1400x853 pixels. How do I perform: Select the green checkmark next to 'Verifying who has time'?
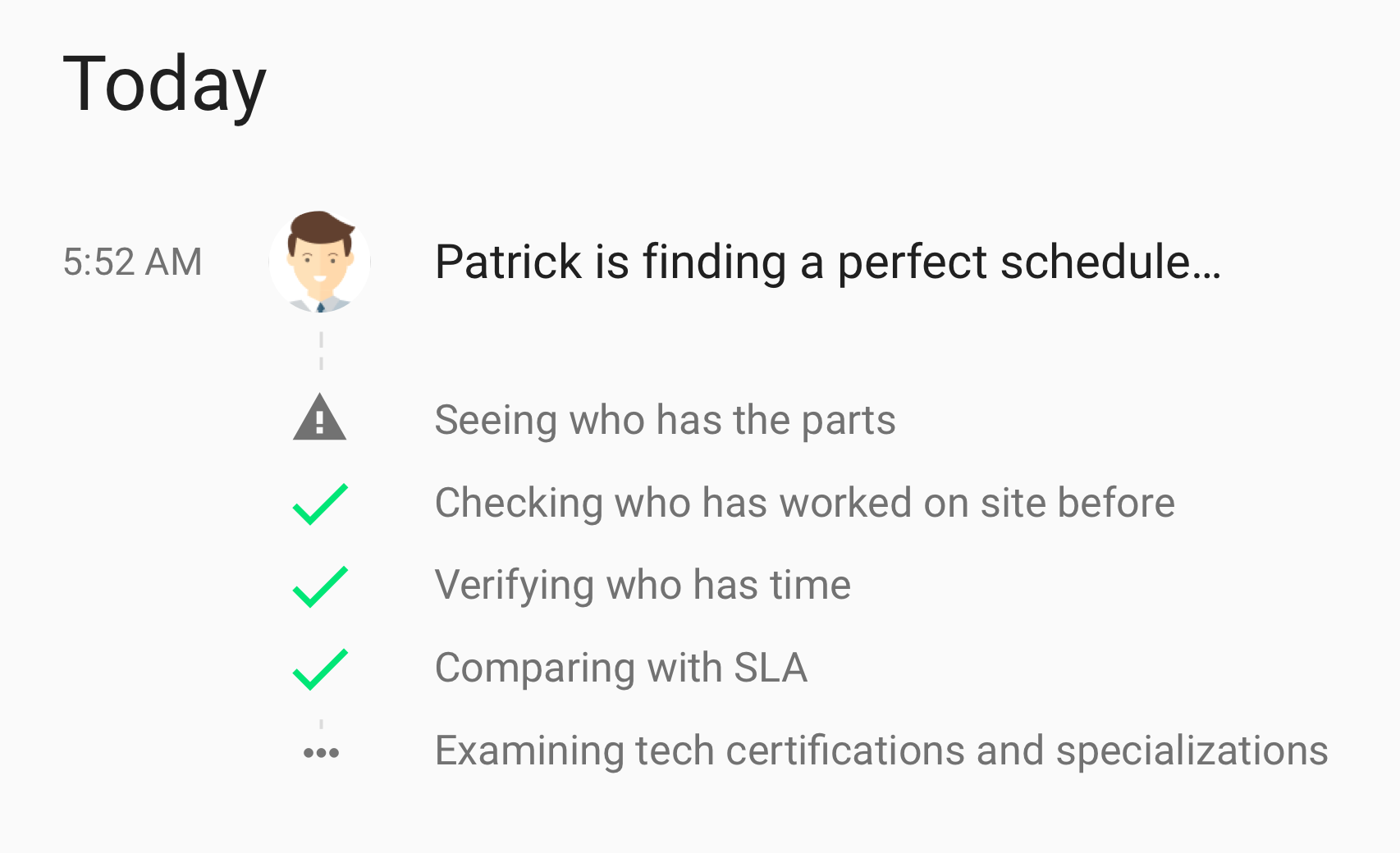tap(320, 585)
